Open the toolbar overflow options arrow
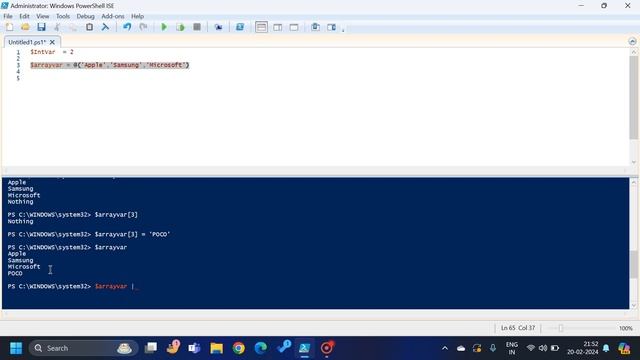This screenshot has width=640, height=360. 343,30
